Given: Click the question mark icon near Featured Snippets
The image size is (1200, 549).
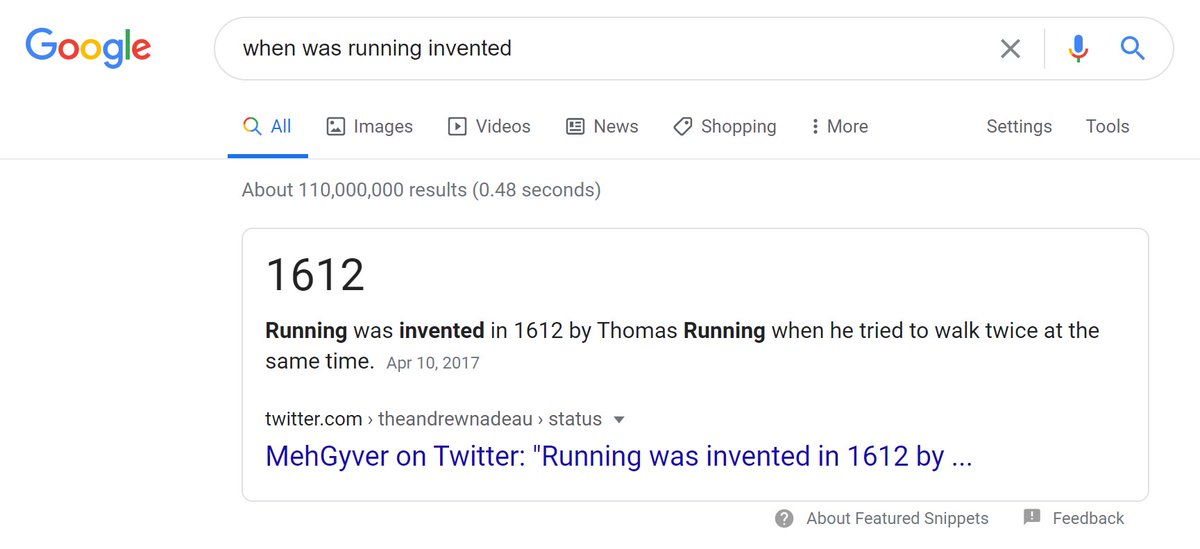Looking at the screenshot, I should click(785, 518).
